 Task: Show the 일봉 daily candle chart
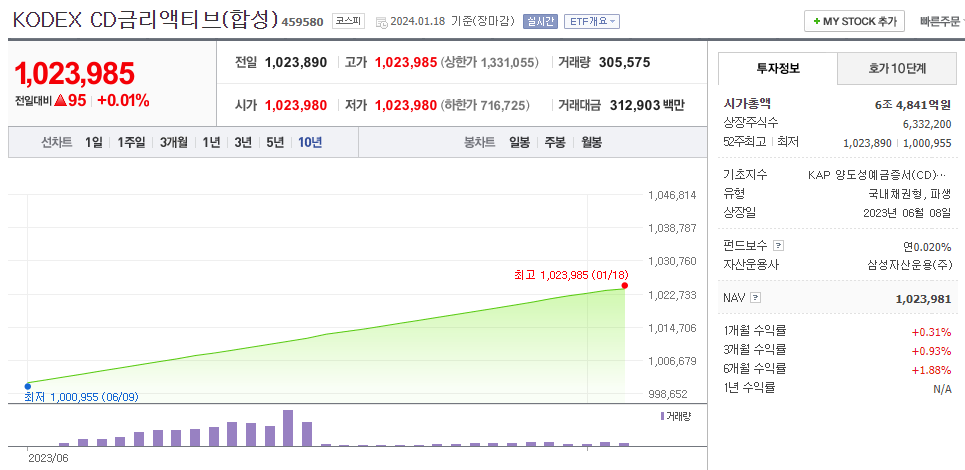tap(519, 143)
